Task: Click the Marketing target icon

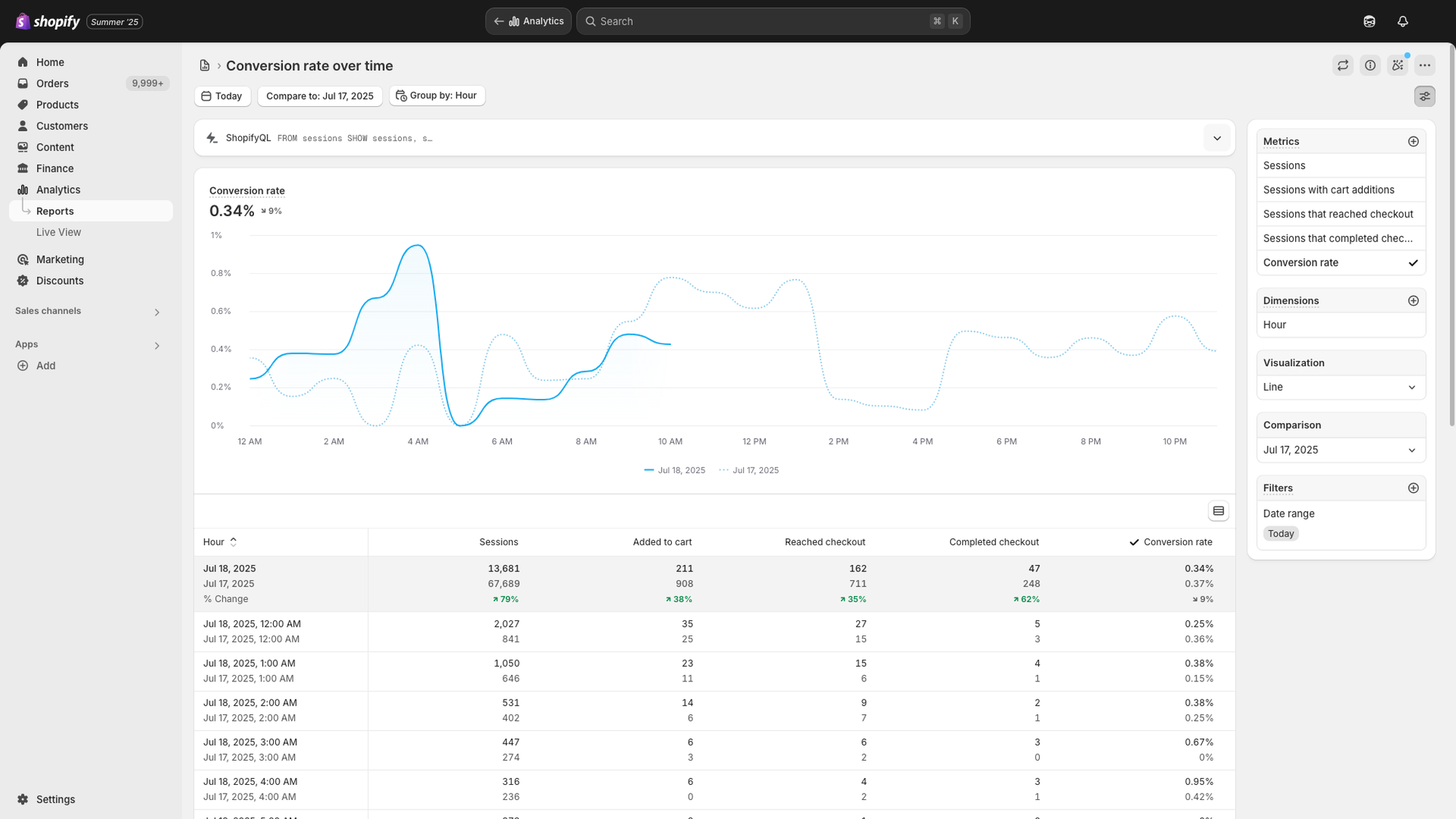Action: click(x=23, y=259)
